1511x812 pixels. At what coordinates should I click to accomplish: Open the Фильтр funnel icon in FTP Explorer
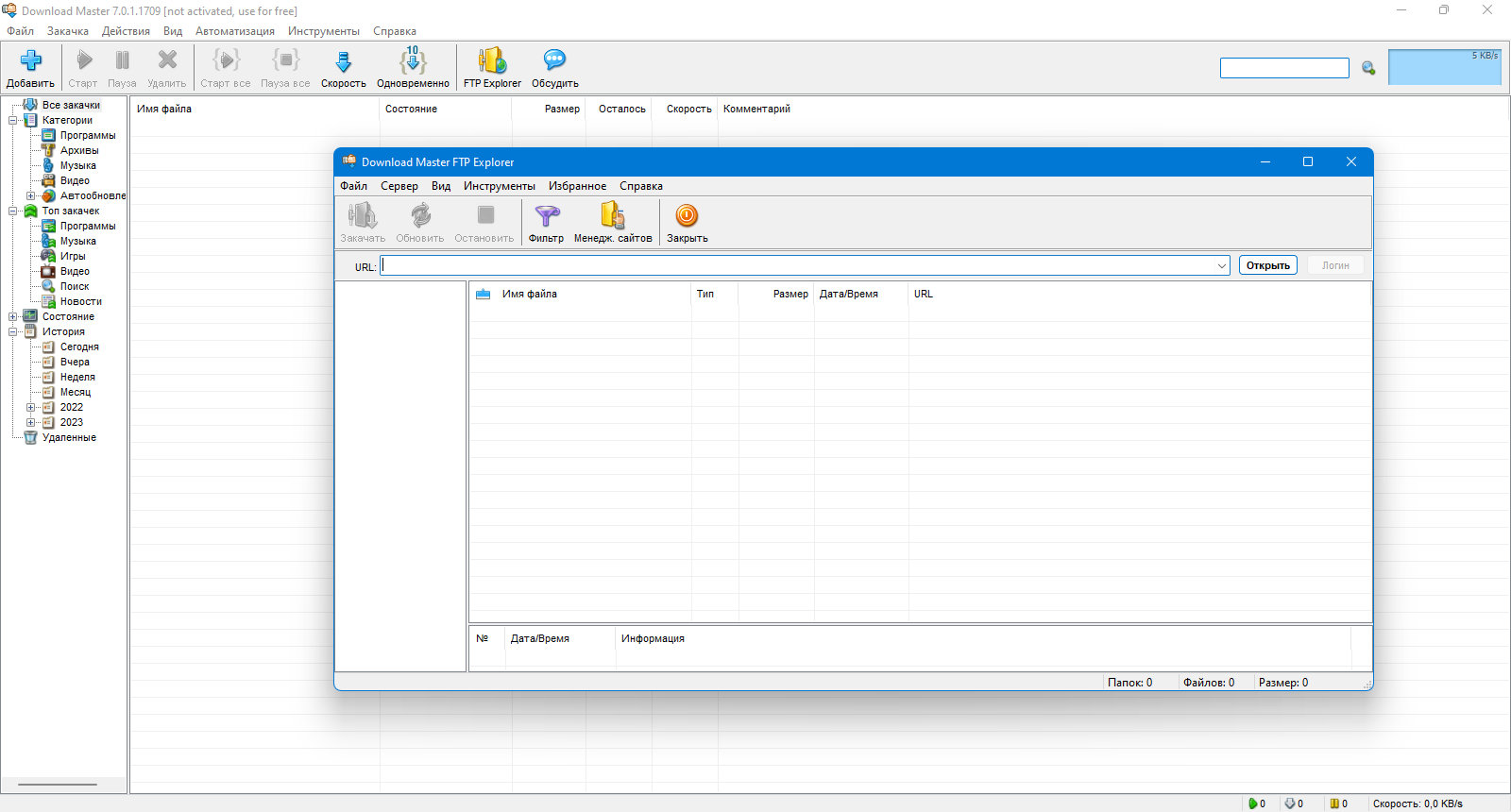coord(547,216)
